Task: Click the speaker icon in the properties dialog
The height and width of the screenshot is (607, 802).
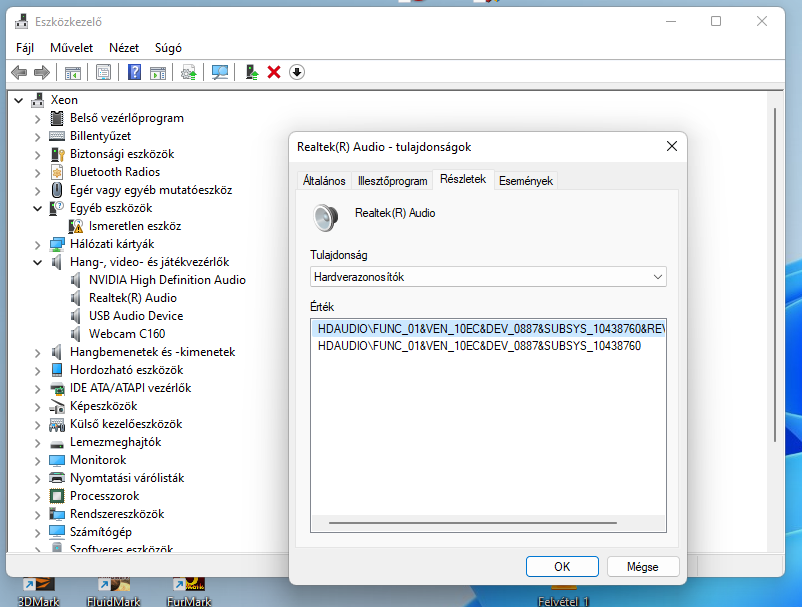Action: pos(326,217)
